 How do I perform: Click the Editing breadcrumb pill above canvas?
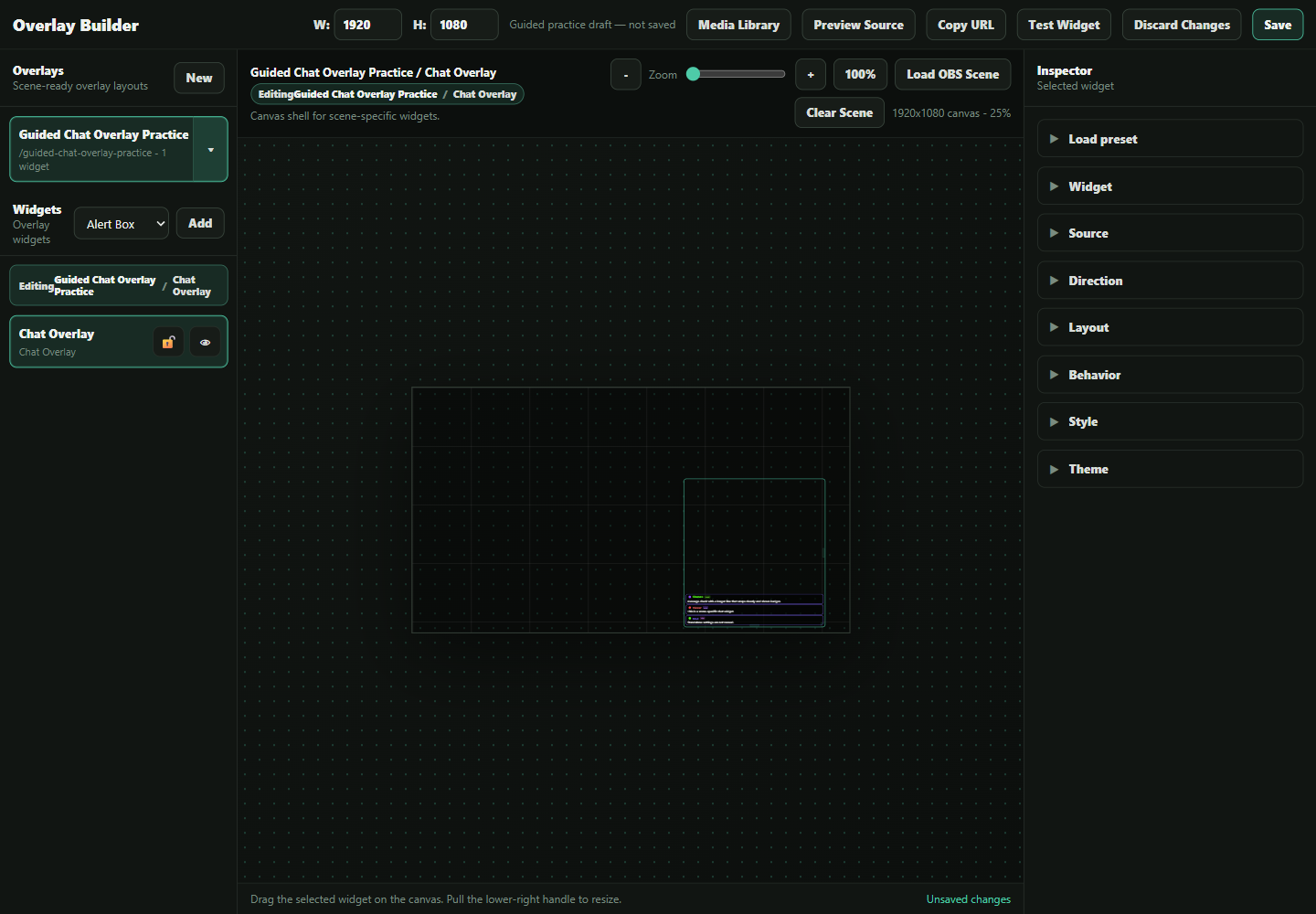(387, 94)
